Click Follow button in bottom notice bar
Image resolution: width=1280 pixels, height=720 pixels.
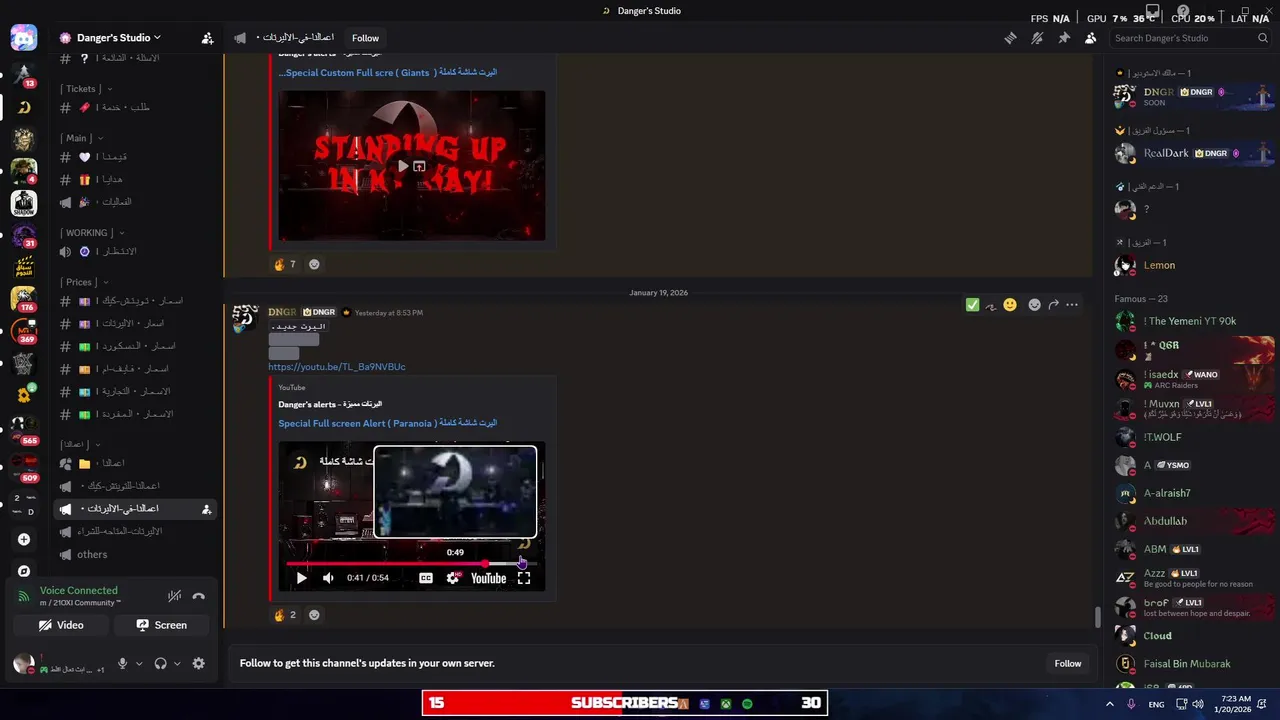(x=1067, y=663)
